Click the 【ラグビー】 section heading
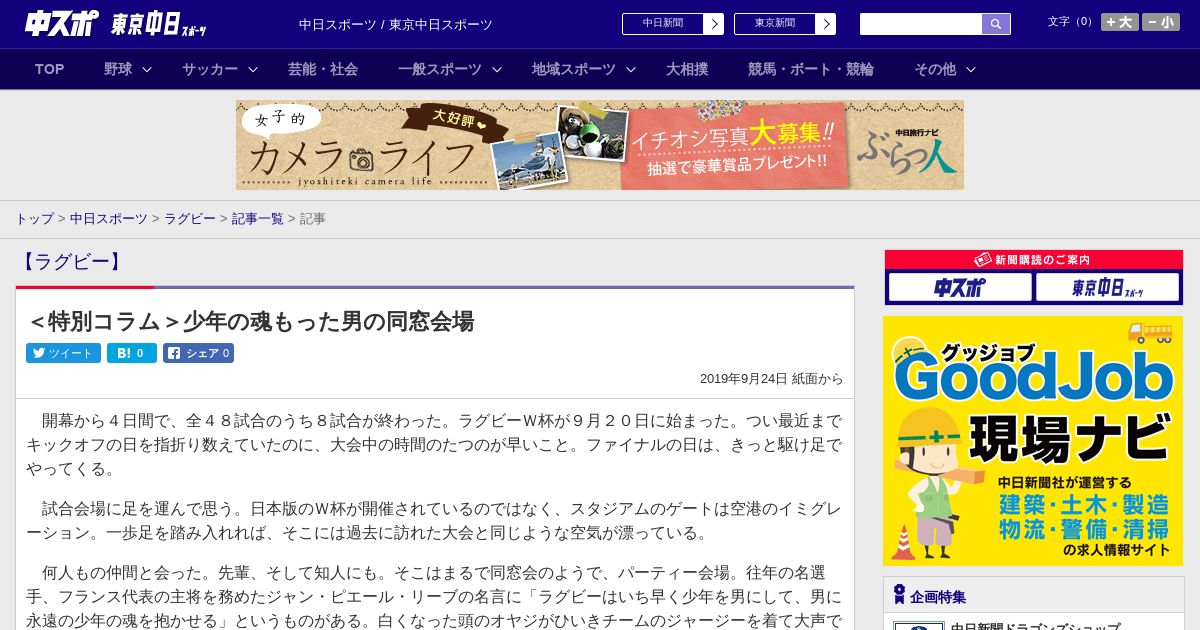This screenshot has height=630, width=1200. tap(71, 262)
